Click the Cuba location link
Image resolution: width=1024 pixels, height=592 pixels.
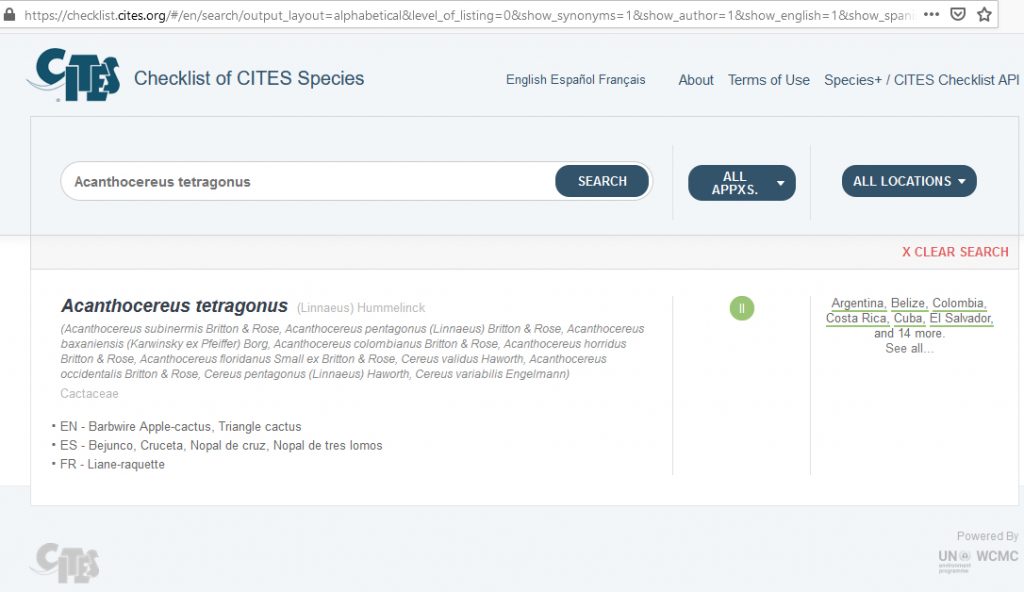pos(908,318)
